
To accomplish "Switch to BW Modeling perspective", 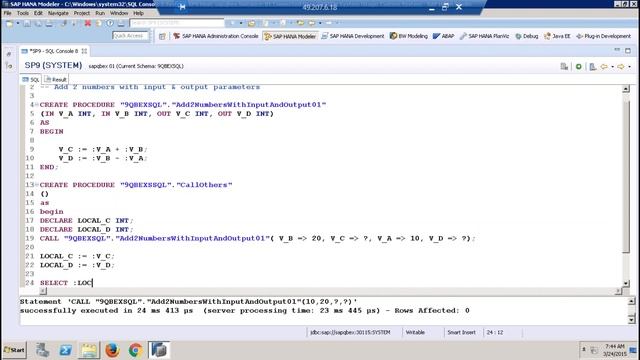I will click(409, 36).
